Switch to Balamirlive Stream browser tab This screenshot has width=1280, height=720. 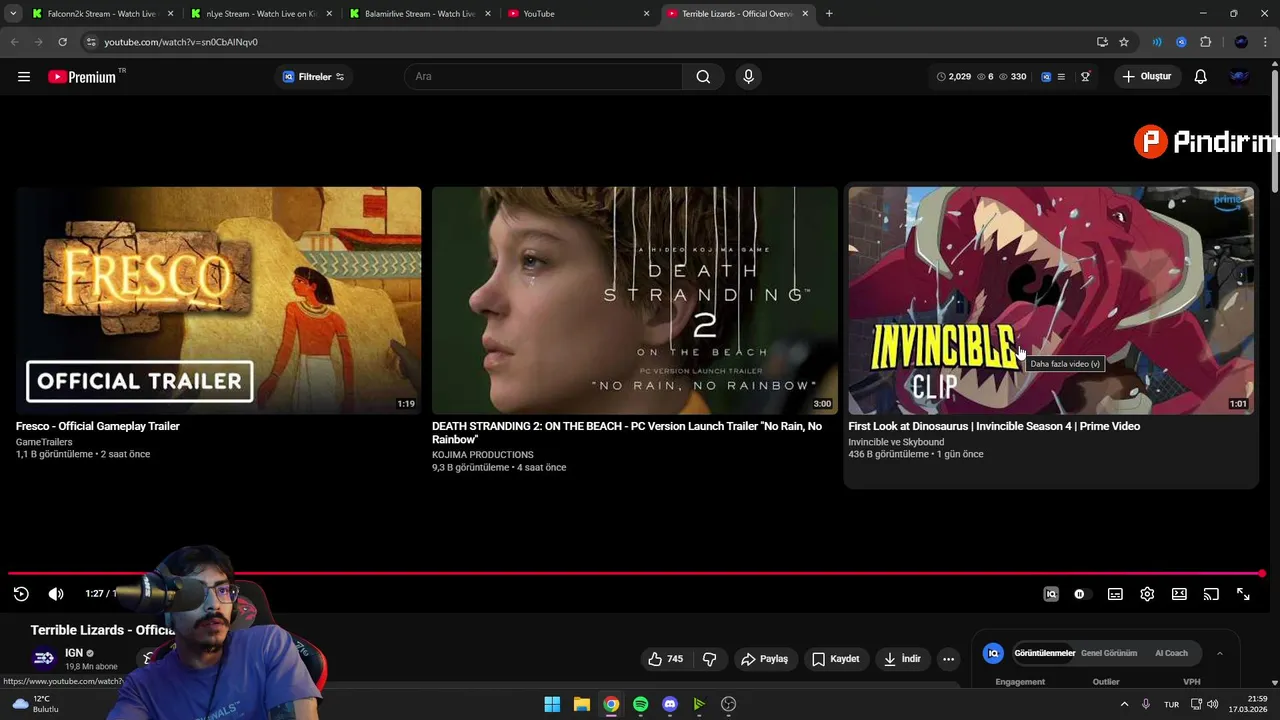(x=419, y=14)
